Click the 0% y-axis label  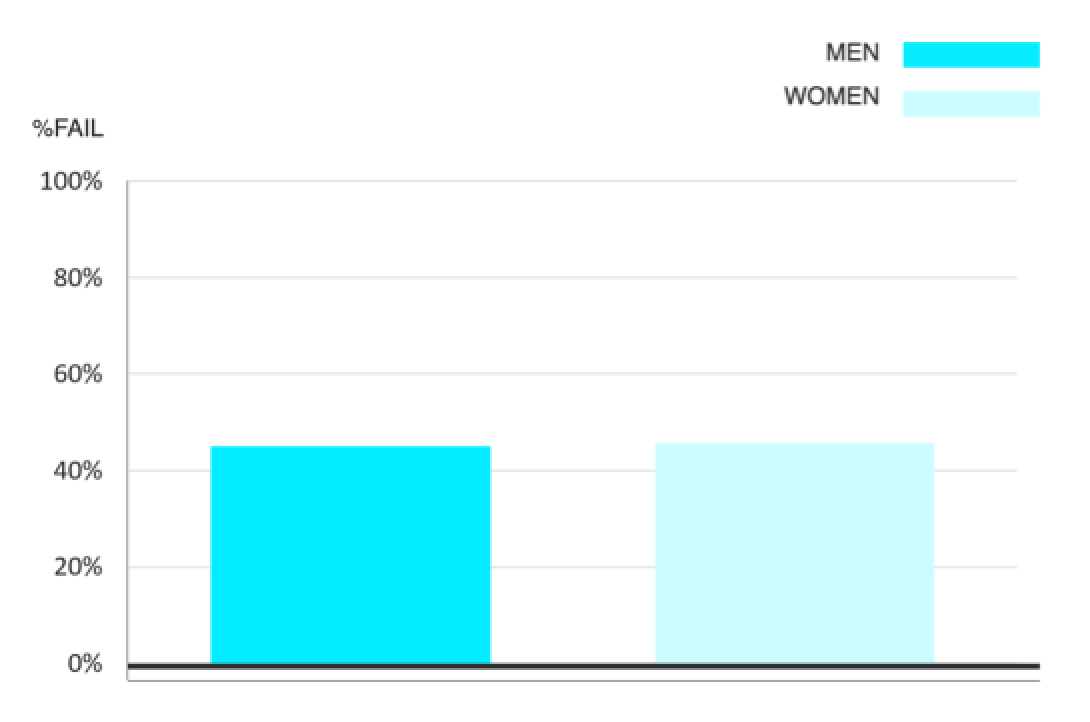pos(84,664)
